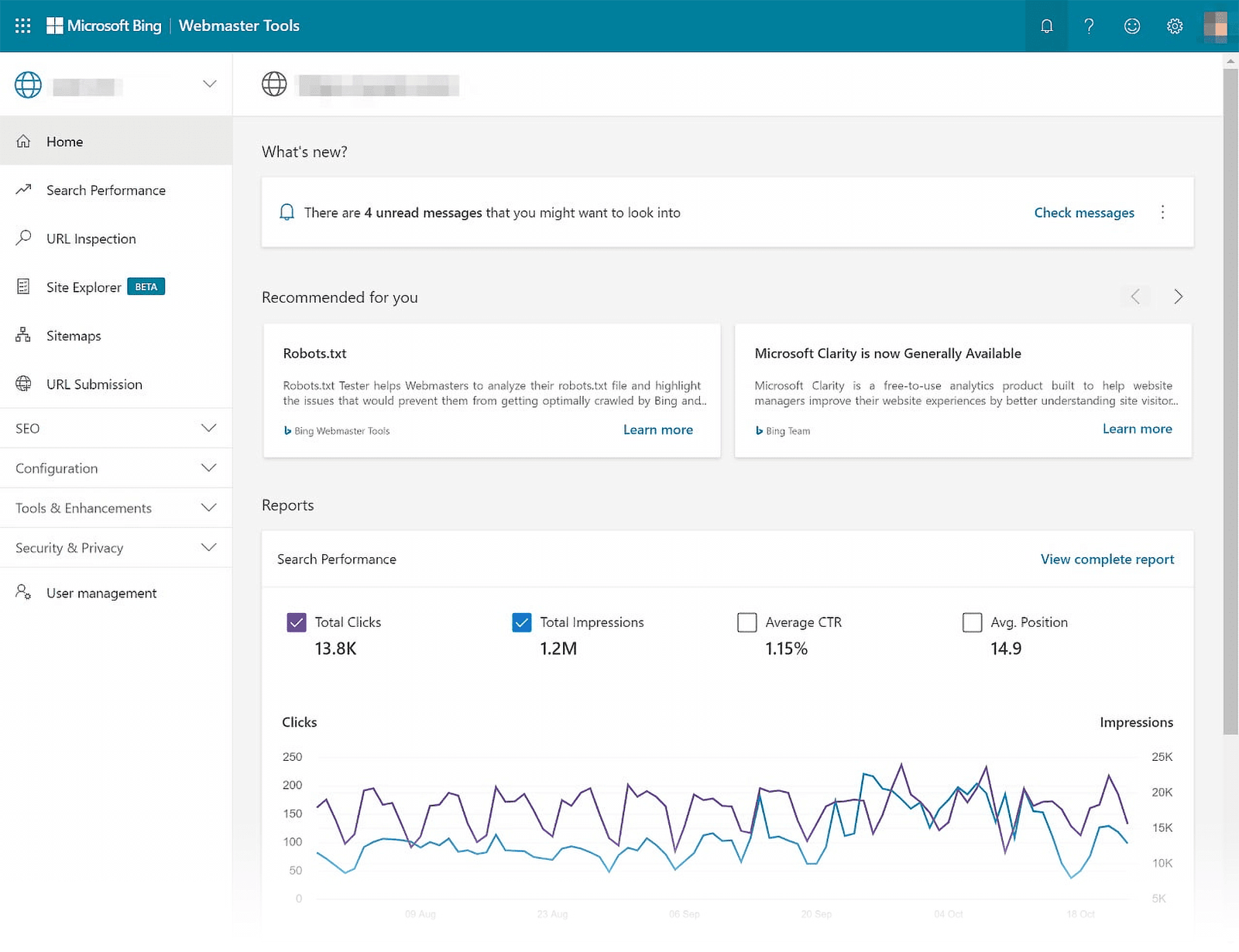
Task: Open the notifications bell in header
Action: tap(1046, 26)
